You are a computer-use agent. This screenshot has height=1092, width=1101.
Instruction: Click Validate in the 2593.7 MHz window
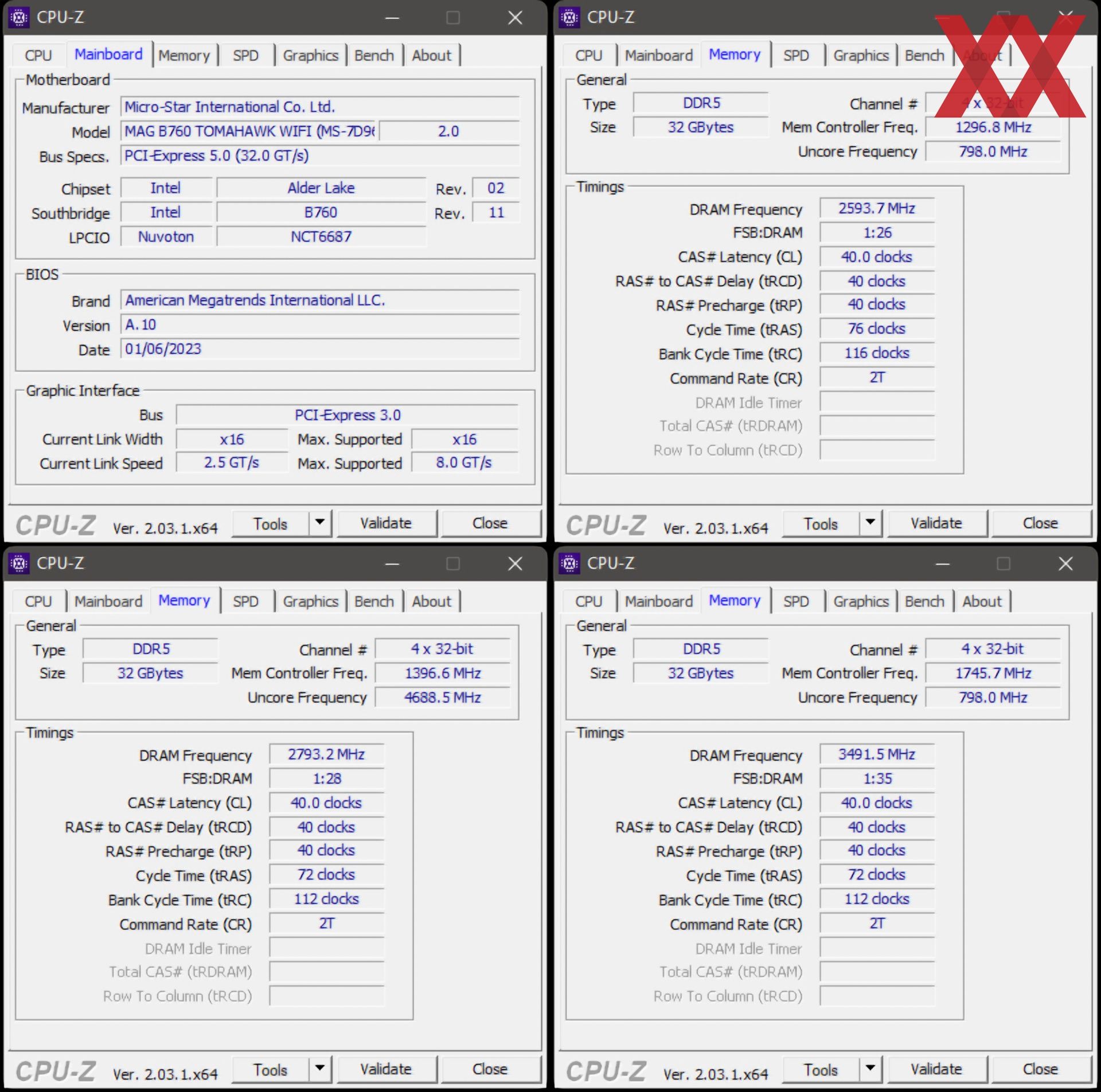[936, 523]
